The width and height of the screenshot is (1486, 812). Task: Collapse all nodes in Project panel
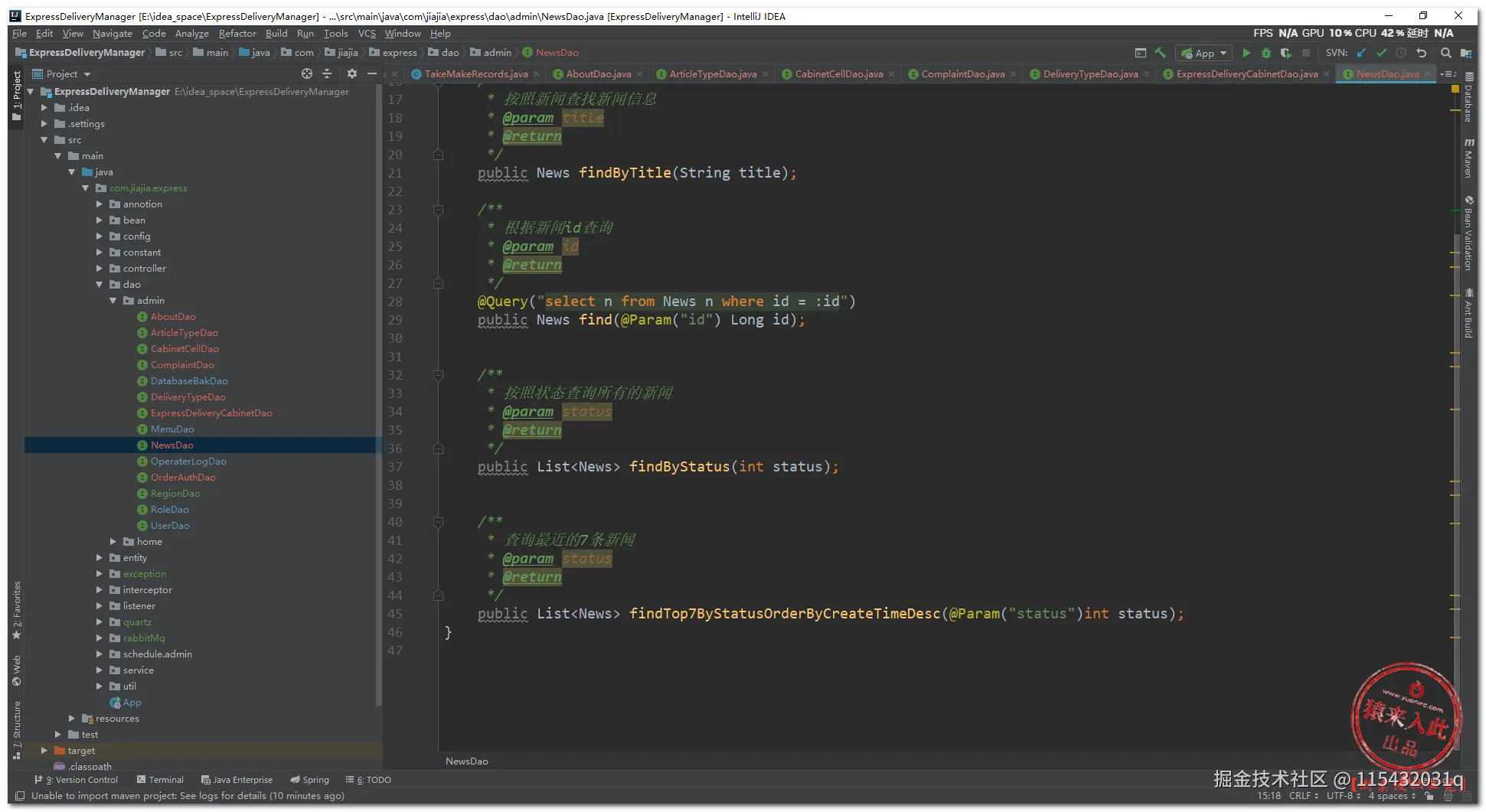[327, 73]
